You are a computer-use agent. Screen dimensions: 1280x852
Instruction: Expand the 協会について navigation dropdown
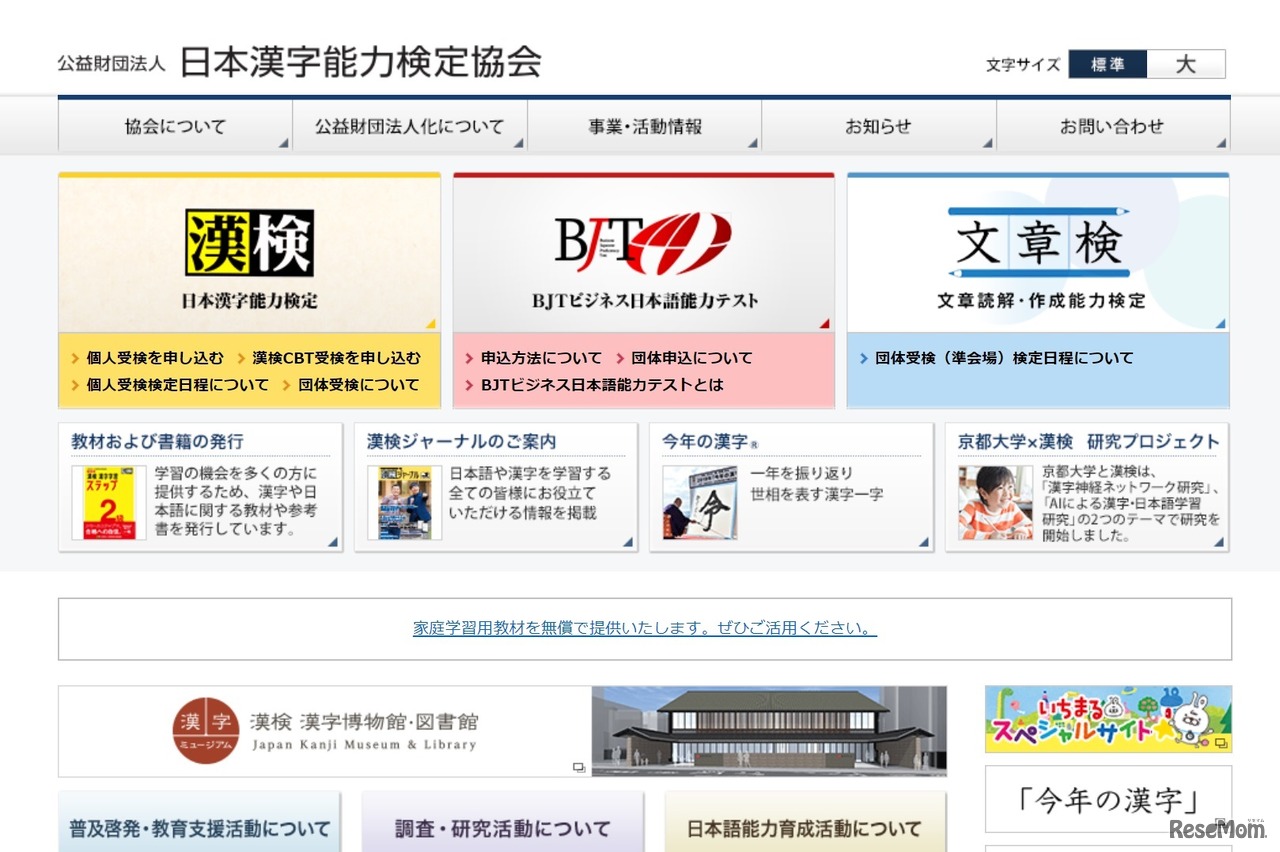tap(176, 126)
